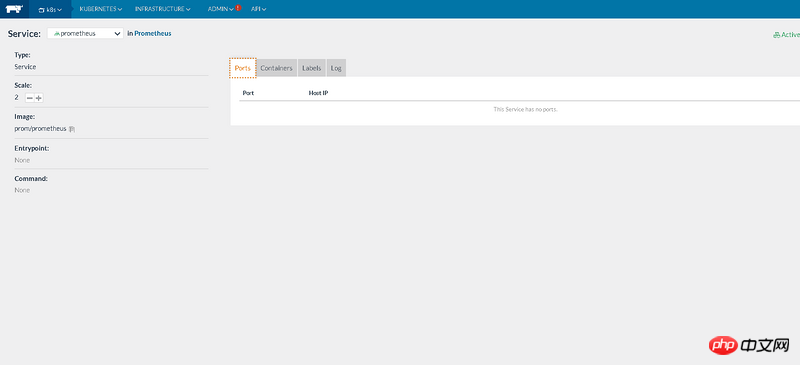800x365 pixels.
Task: Decrease scale with the minus button
Action: [30, 98]
